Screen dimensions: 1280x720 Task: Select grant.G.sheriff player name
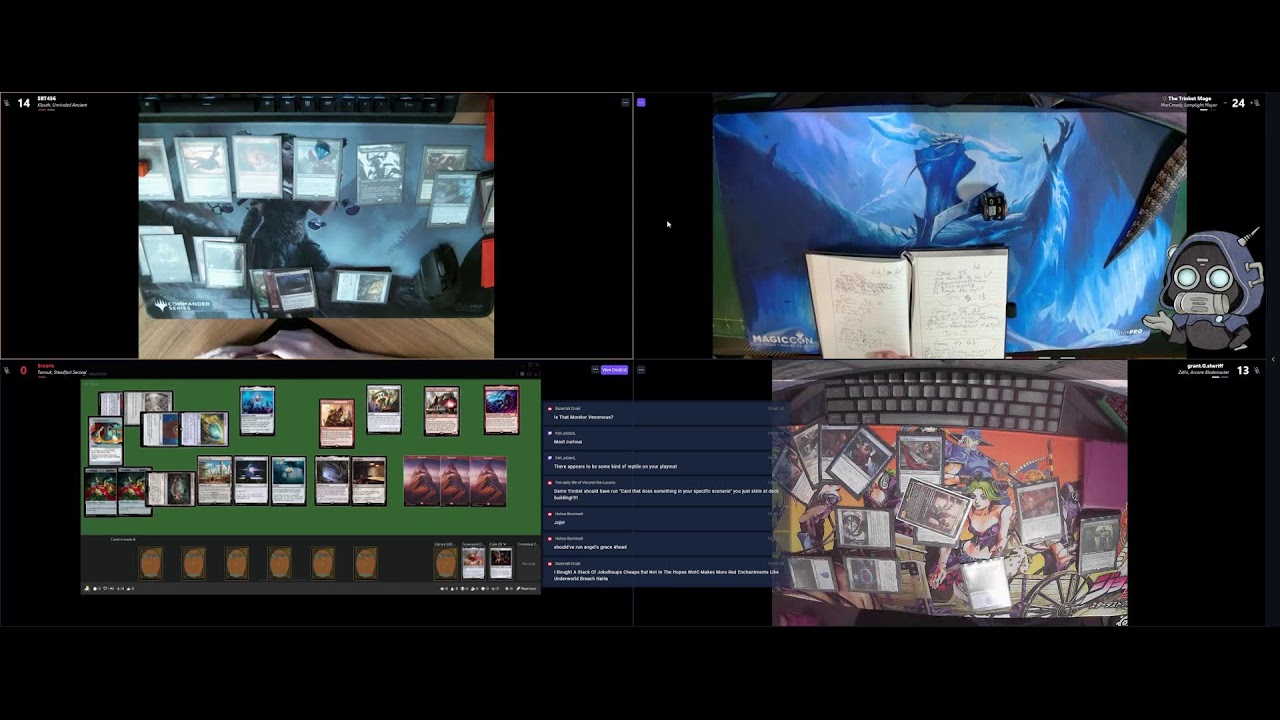pyautogui.click(x=1205, y=366)
